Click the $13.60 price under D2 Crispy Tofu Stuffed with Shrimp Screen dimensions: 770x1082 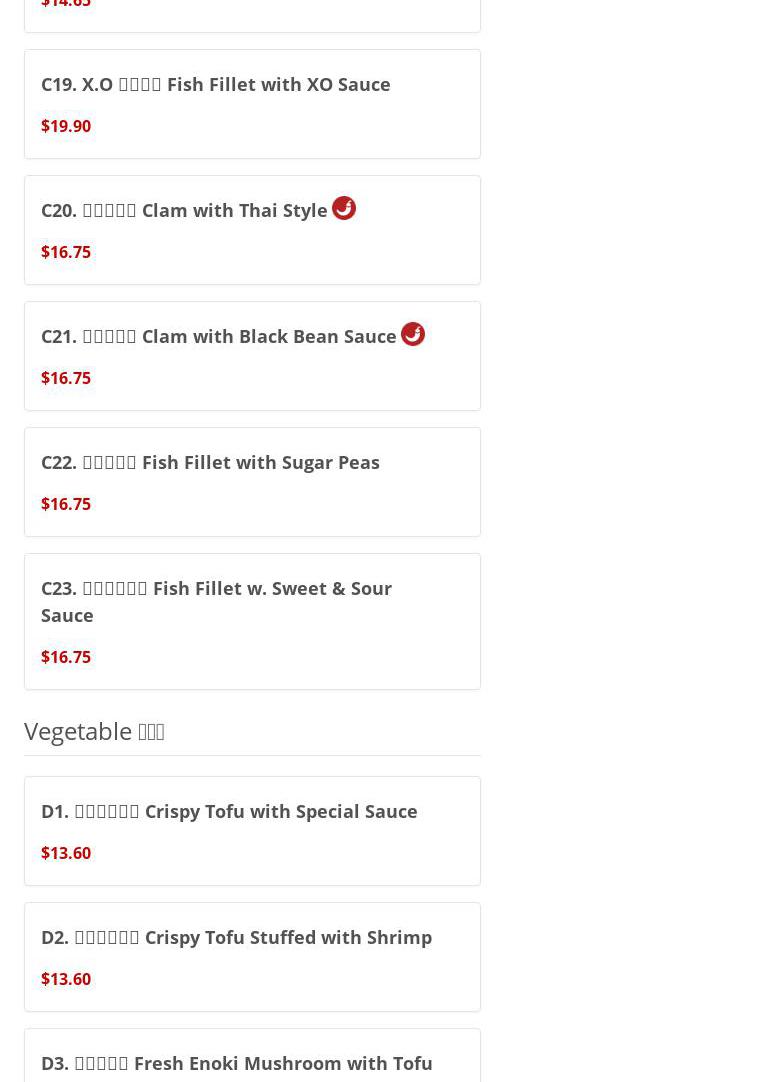(x=66, y=979)
